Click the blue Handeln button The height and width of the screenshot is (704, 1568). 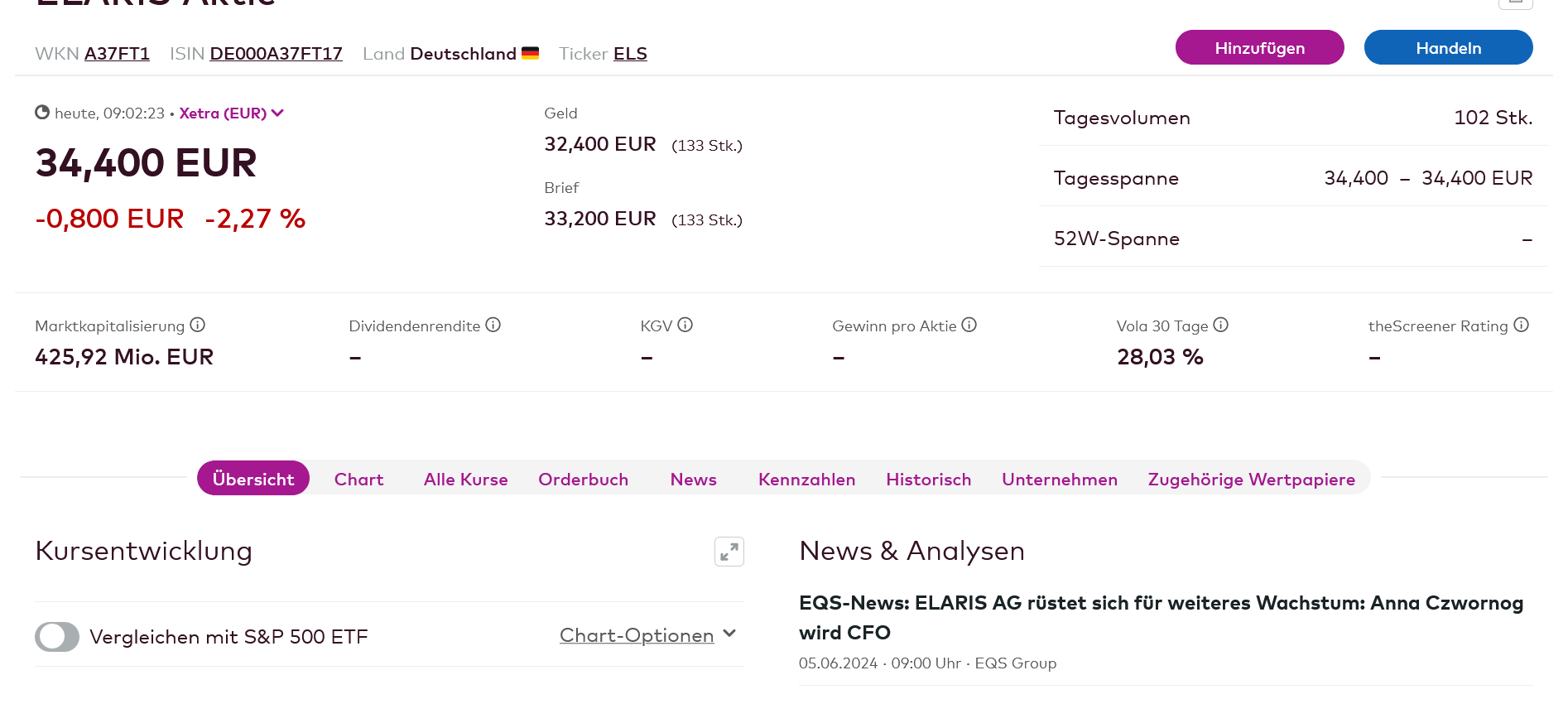[x=1448, y=48]
